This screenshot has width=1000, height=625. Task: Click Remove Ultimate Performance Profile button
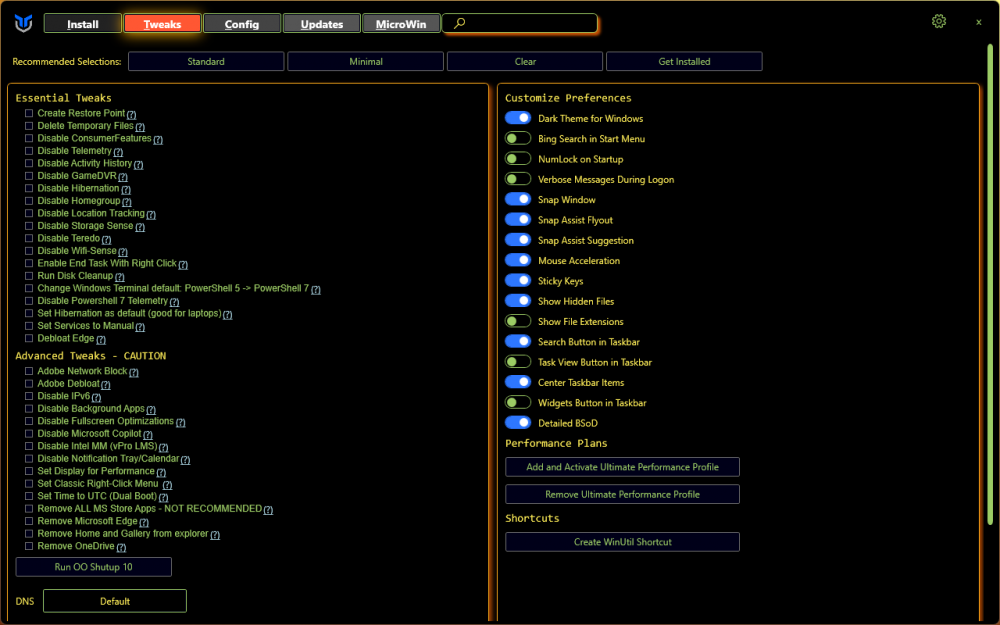622,494
